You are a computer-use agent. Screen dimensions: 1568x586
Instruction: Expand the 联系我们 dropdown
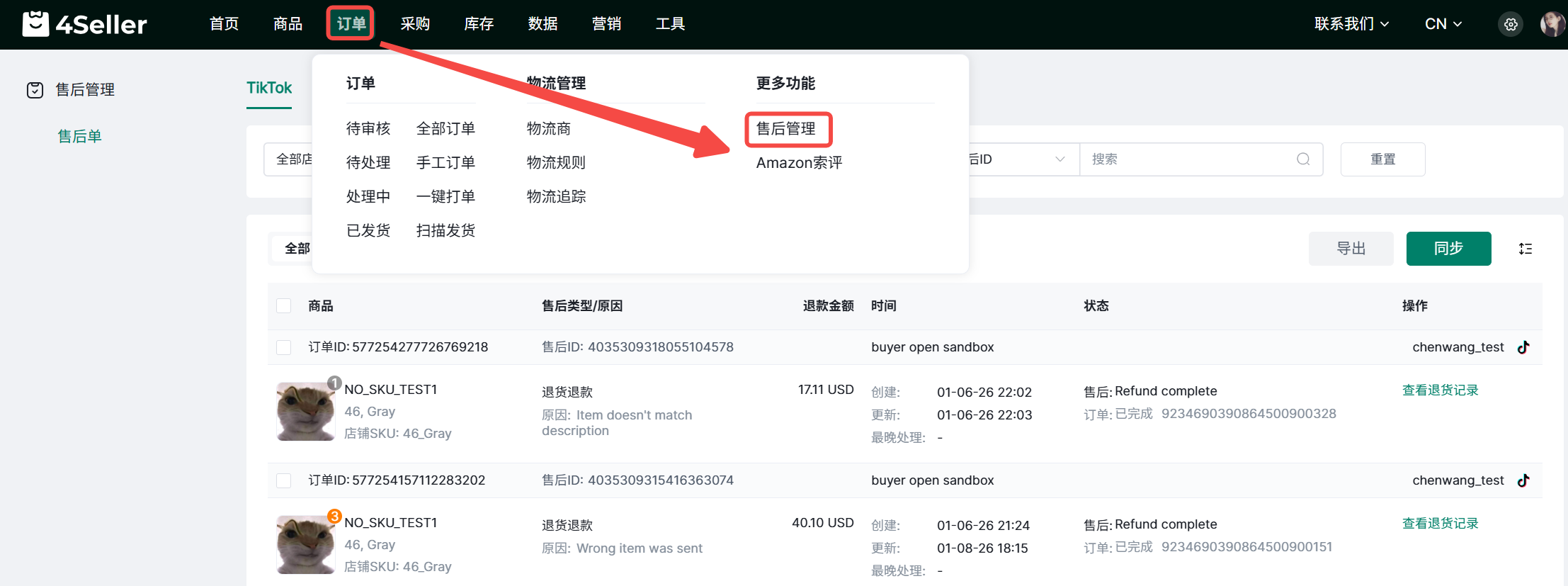1351,24
